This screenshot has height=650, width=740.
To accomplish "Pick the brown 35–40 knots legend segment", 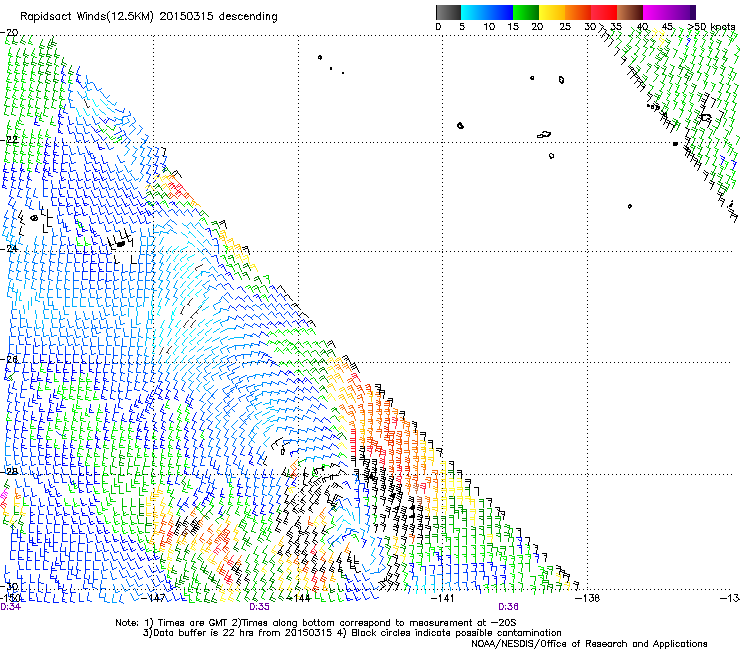I will [630, 12].
